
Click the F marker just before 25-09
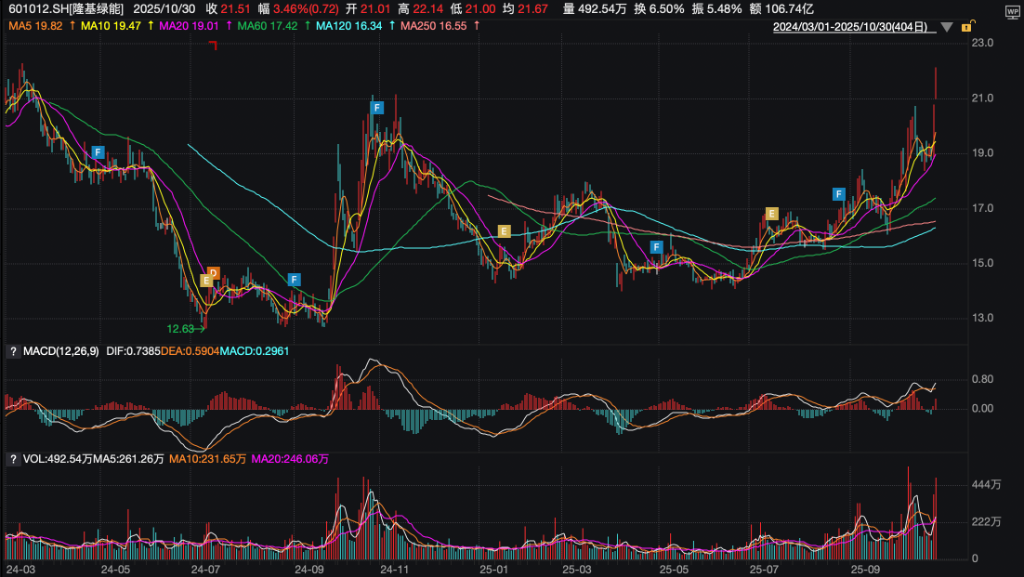[x=839, y=194]
